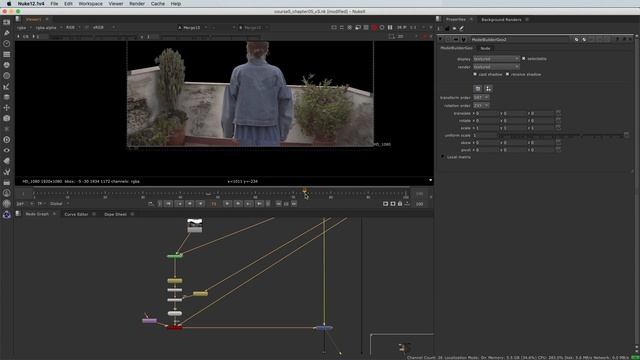The image size is (640, 360).
Task: Open the Cache menu
Action: pyautogui.click(x=158, y=4)
